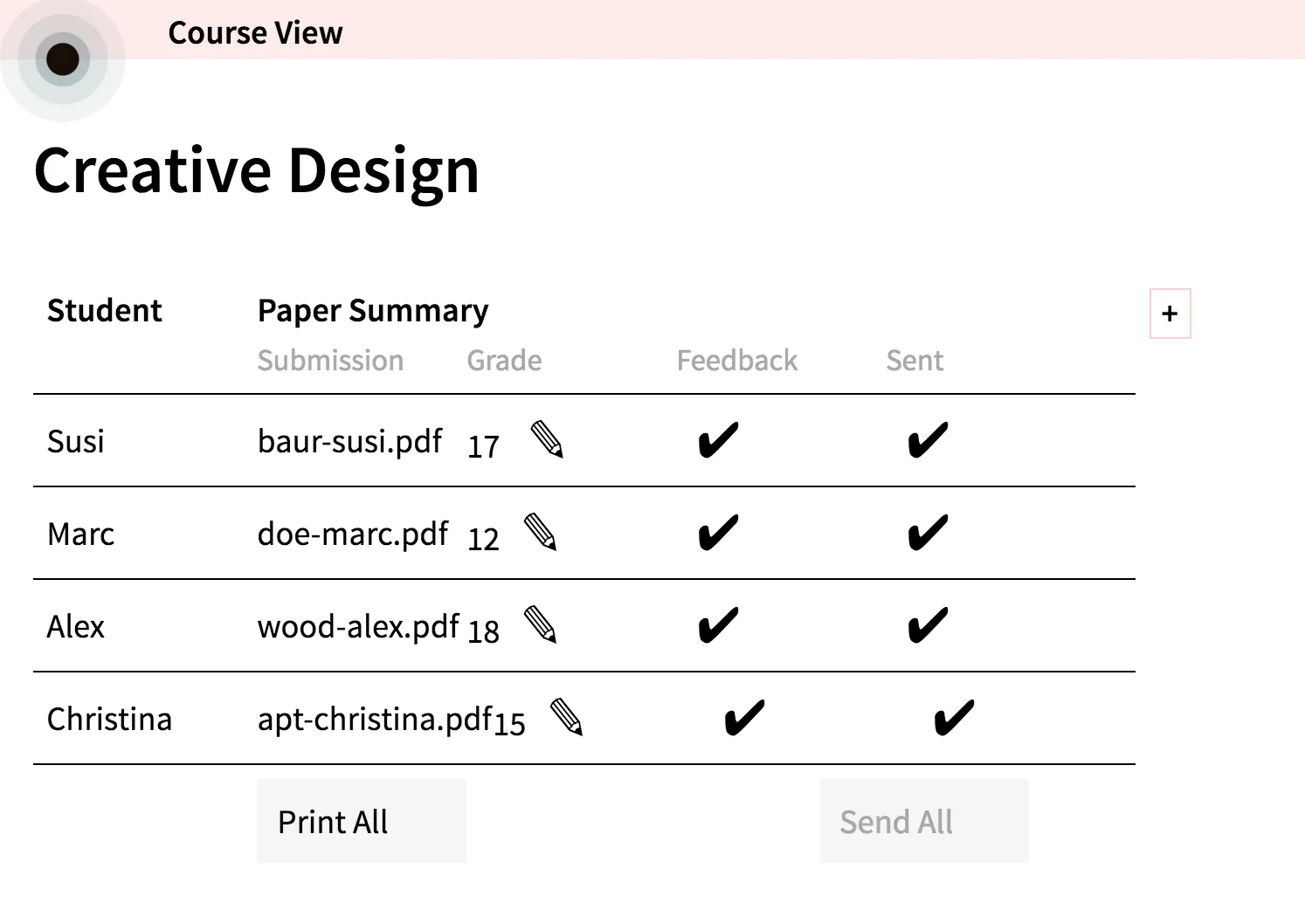Click the Sent checkmark in Christina's row
Viewport: 1305px width, 924px height.
click(x=954, y=718)
